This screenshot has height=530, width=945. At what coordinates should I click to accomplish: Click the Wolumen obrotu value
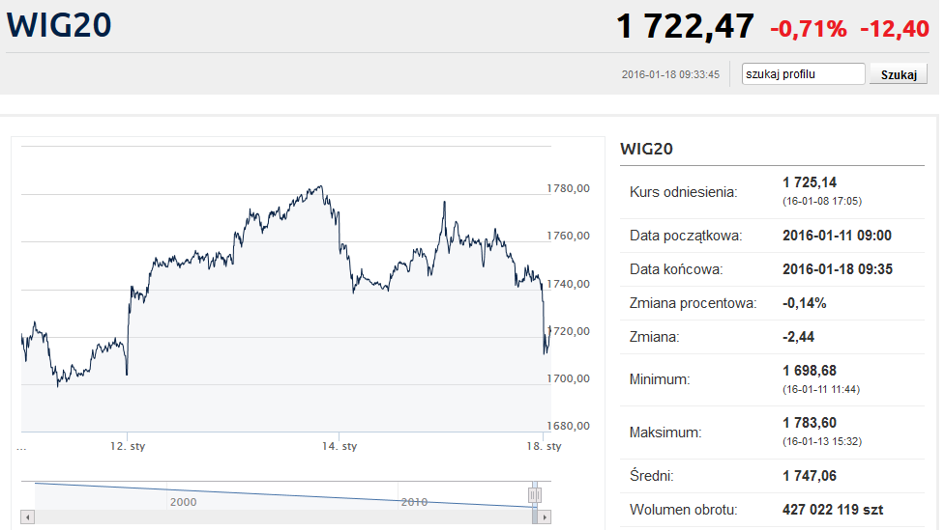[x=833, y=509]
